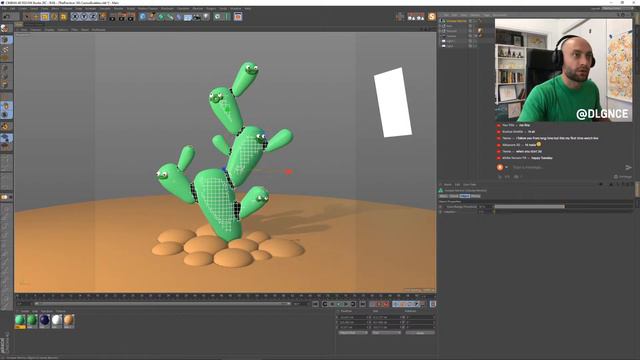Add a Light object
Screen dimensions: 640x360
(206, 17)
